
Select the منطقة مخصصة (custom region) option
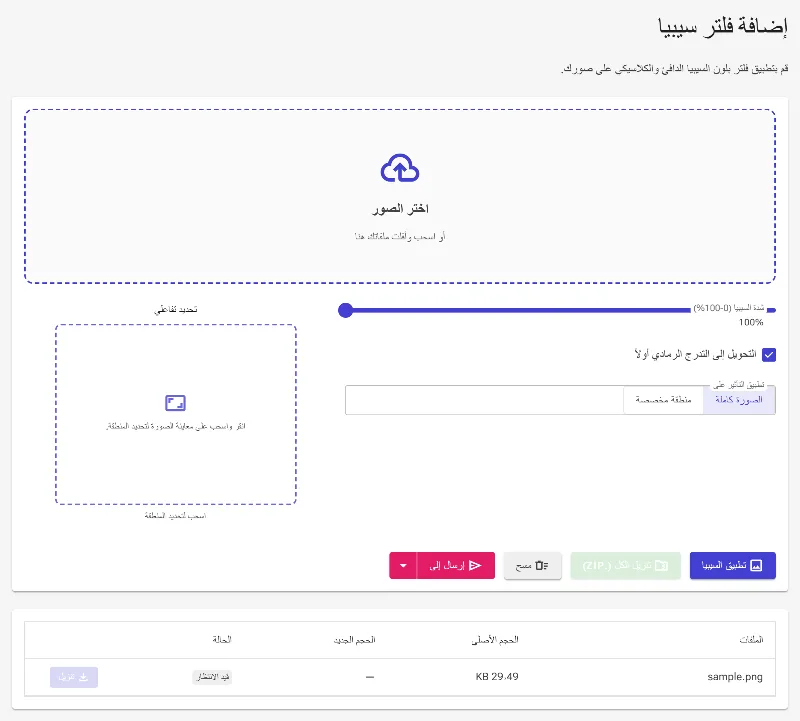coord(663,400)
